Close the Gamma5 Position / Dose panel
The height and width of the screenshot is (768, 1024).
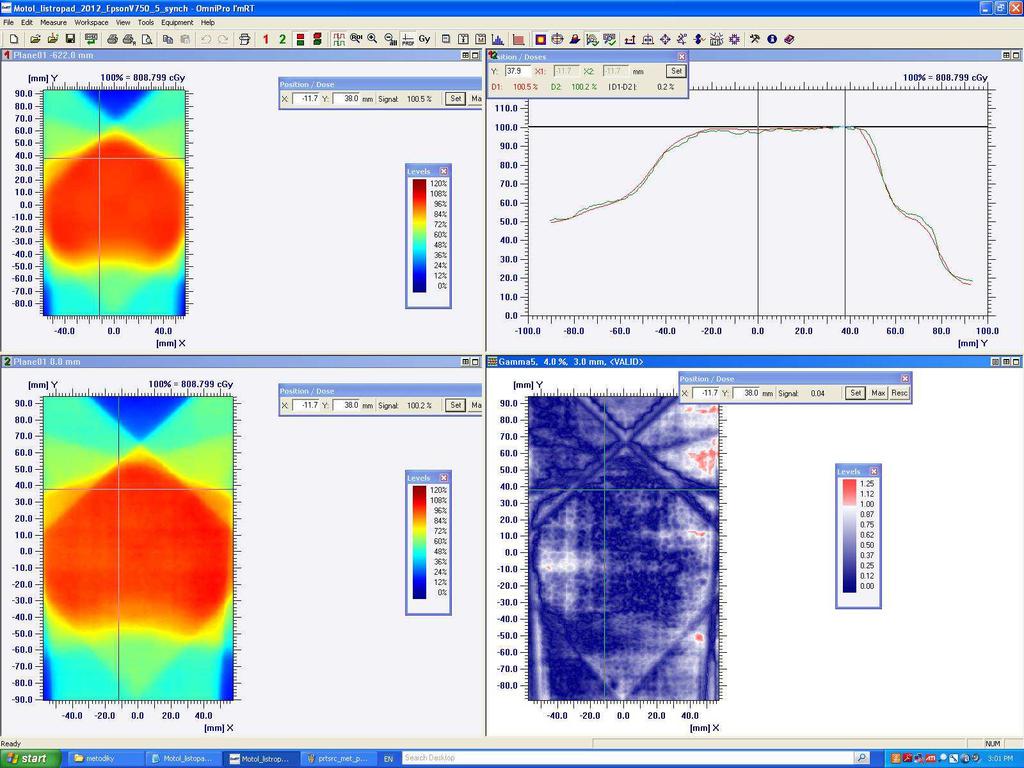tap(904, 379)
